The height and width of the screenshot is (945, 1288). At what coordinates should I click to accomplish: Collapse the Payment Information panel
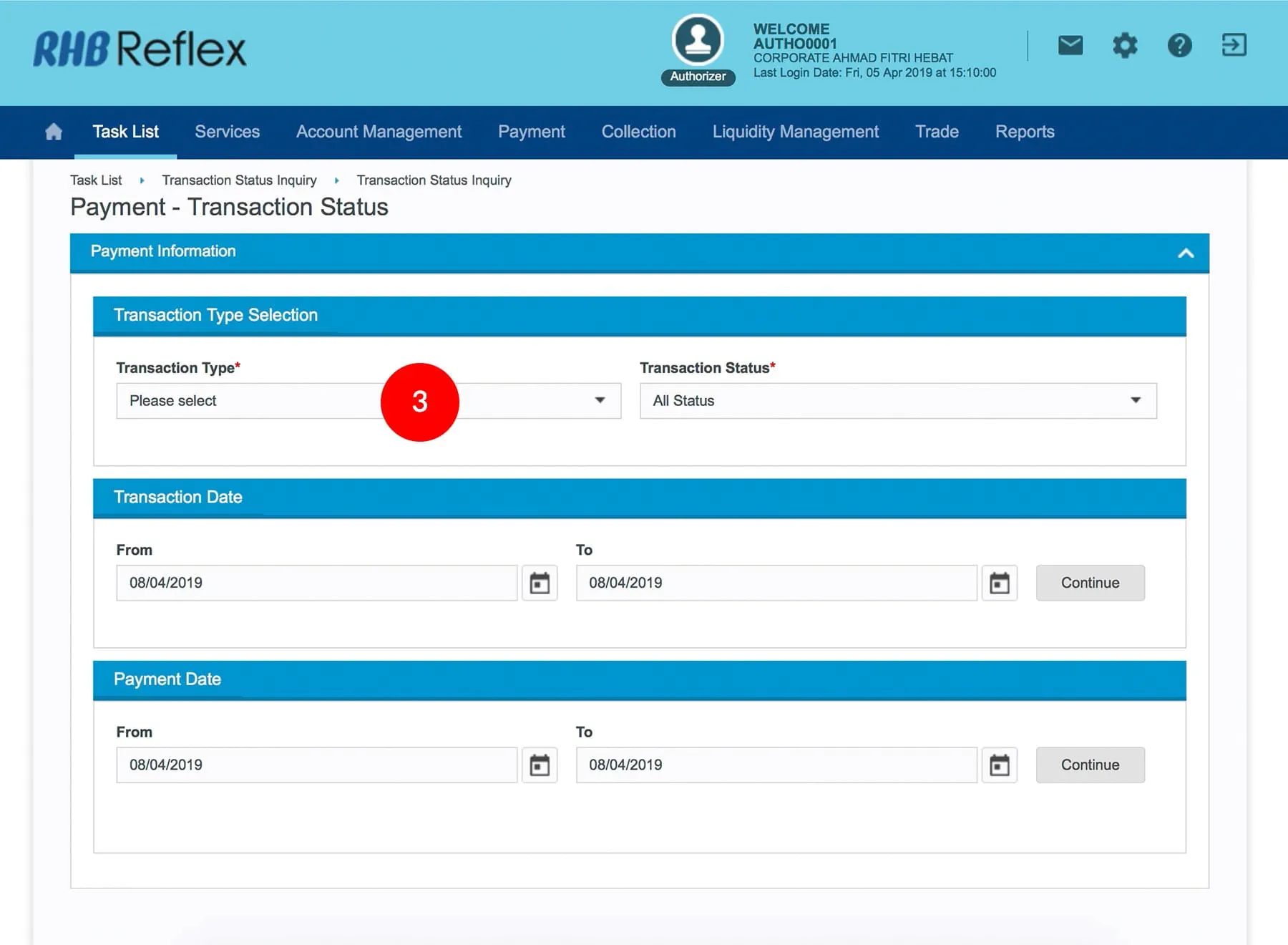pyautogui.click(x=1185, y=253)
